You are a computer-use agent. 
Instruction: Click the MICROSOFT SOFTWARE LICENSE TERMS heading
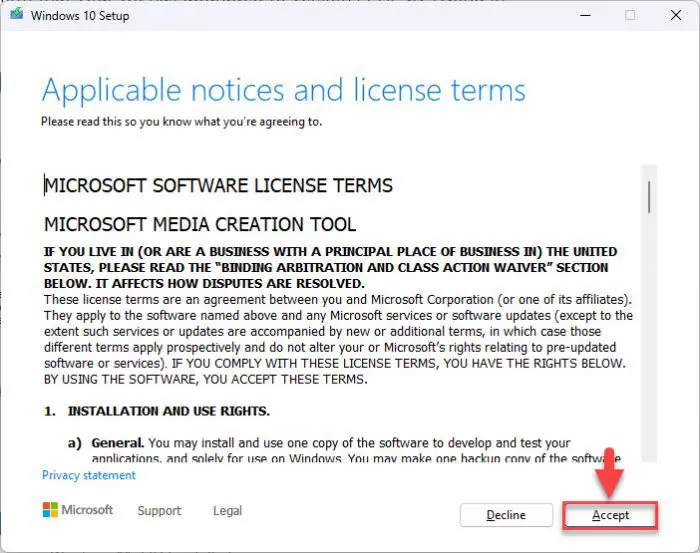pyautogui.click(x=218, y=185)
